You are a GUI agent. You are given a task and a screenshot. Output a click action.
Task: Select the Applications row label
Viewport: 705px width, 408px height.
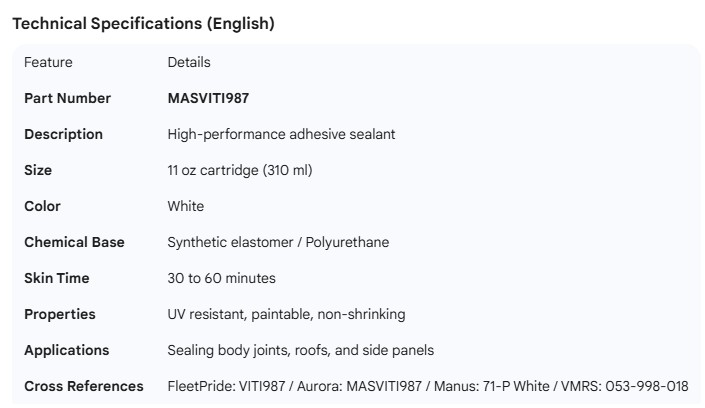[x=66, y=350]
